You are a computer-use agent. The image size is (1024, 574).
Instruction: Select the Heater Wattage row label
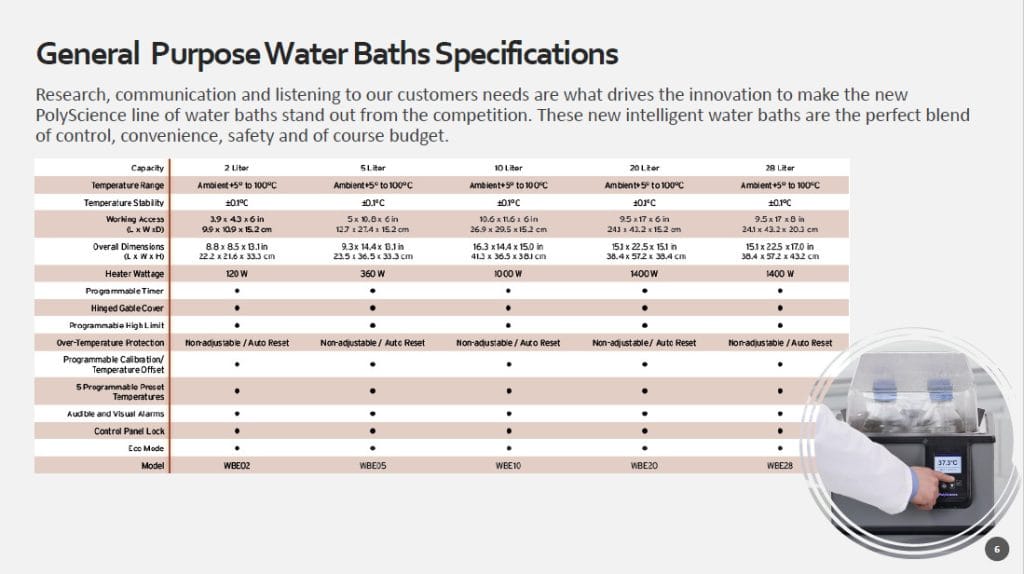coord(134,273)
